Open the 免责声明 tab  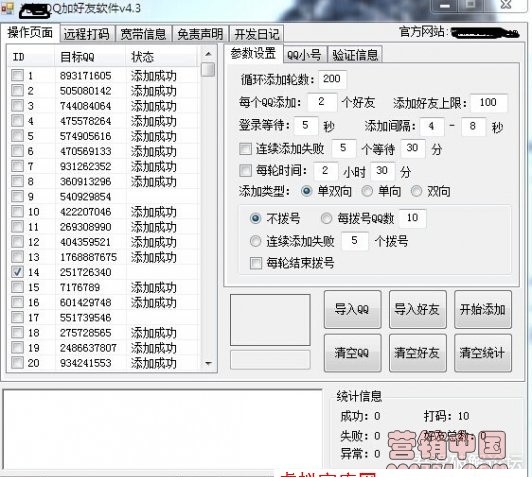[x=200, y=34]
